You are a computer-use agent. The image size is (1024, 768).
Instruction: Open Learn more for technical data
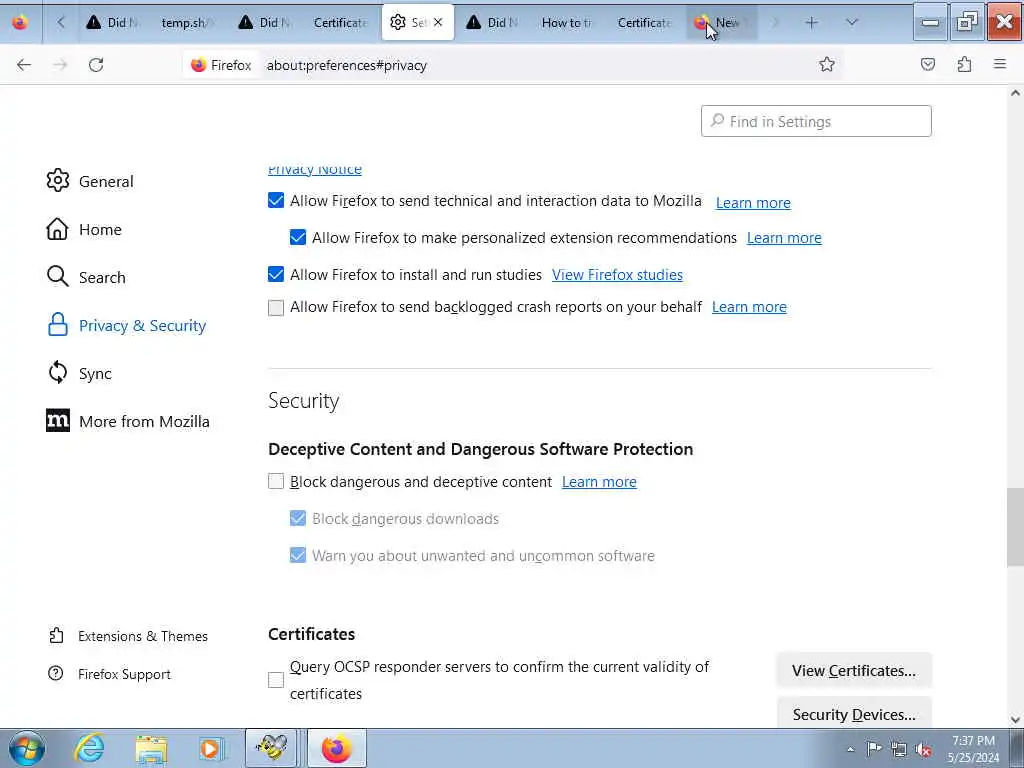(x=753, y=203)
